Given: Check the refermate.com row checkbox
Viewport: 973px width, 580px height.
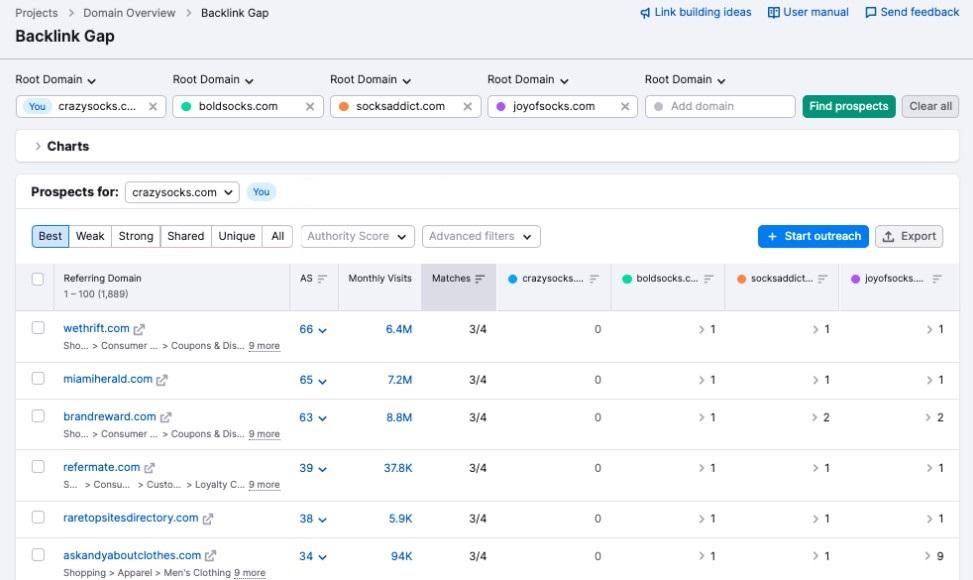Looking at the screenshot, I should point(38,466).
